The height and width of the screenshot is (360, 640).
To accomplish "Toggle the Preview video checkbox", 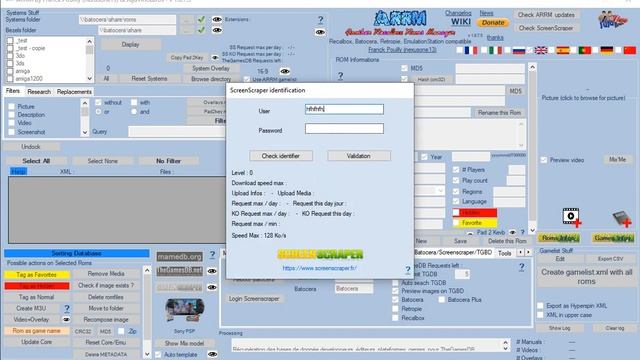I will click(544, 160).
